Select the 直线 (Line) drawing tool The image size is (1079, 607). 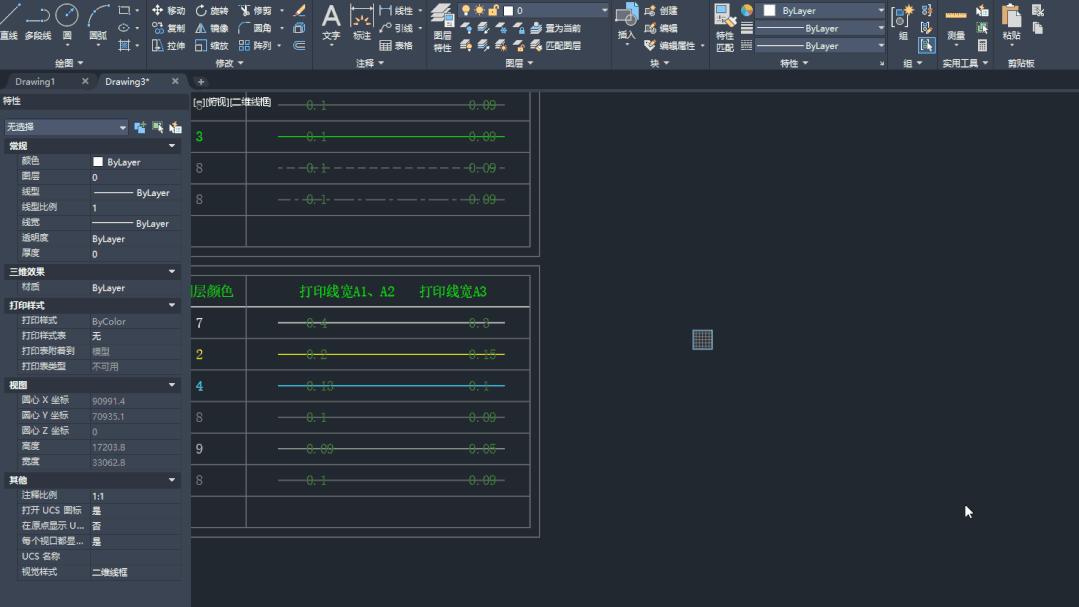(x=9, y=20)
